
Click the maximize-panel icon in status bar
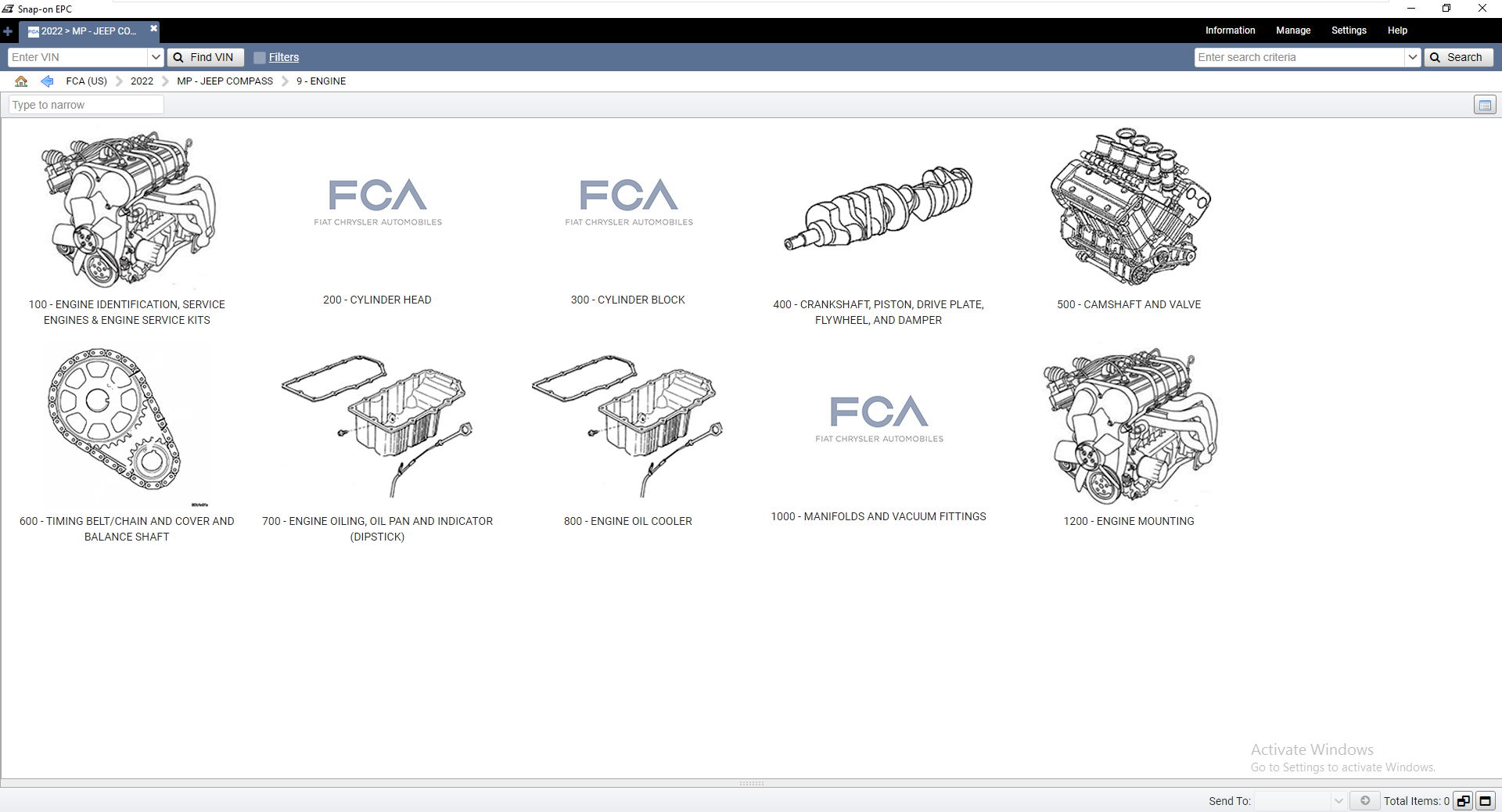1485,800
